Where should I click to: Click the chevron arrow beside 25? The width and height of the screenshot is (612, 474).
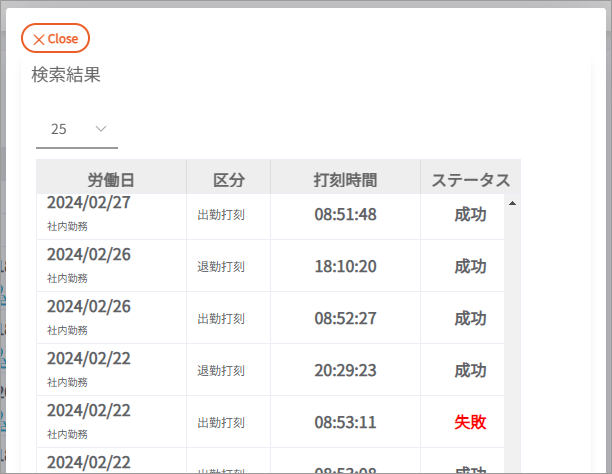click(x=101, y=129)
